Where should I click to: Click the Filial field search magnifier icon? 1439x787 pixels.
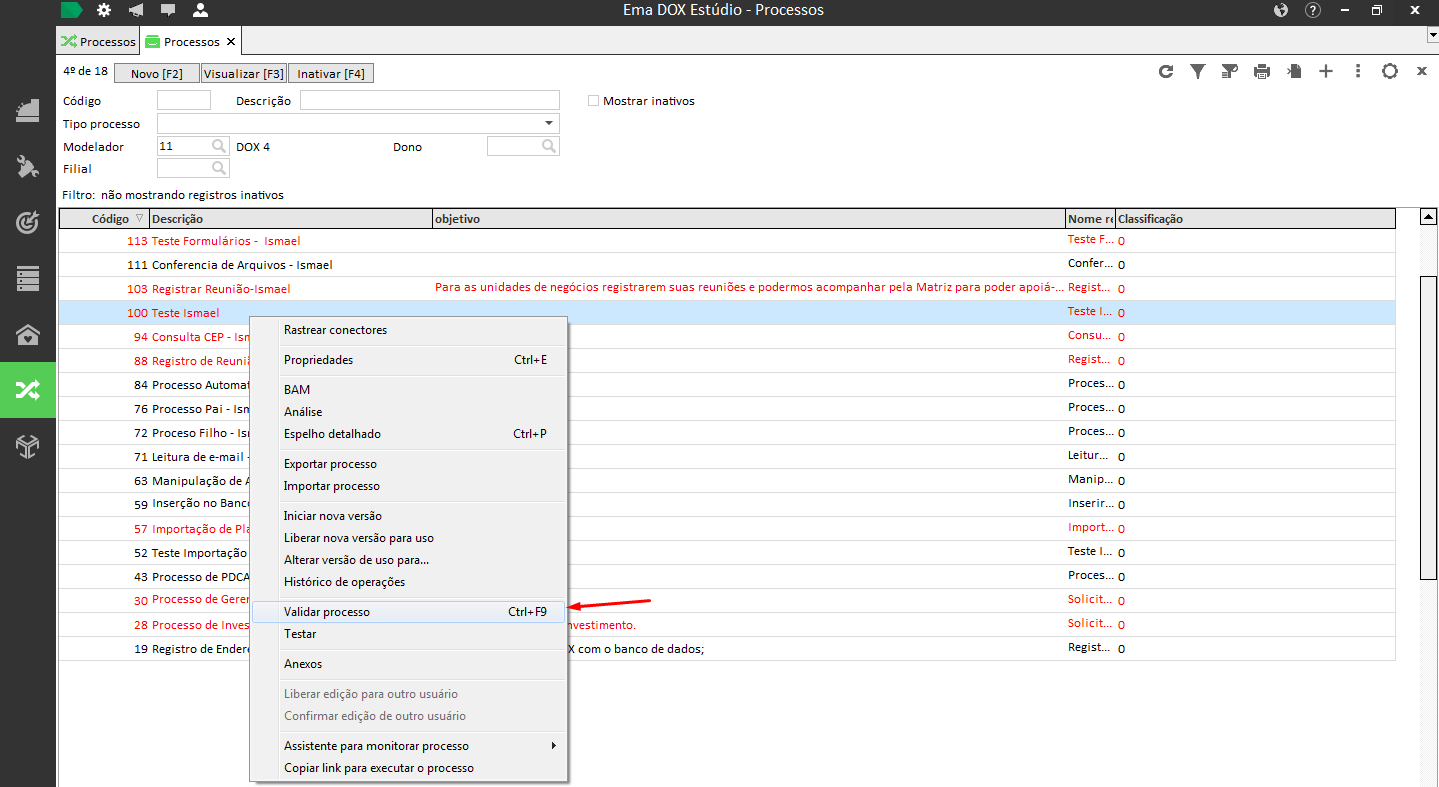point(219,168)
